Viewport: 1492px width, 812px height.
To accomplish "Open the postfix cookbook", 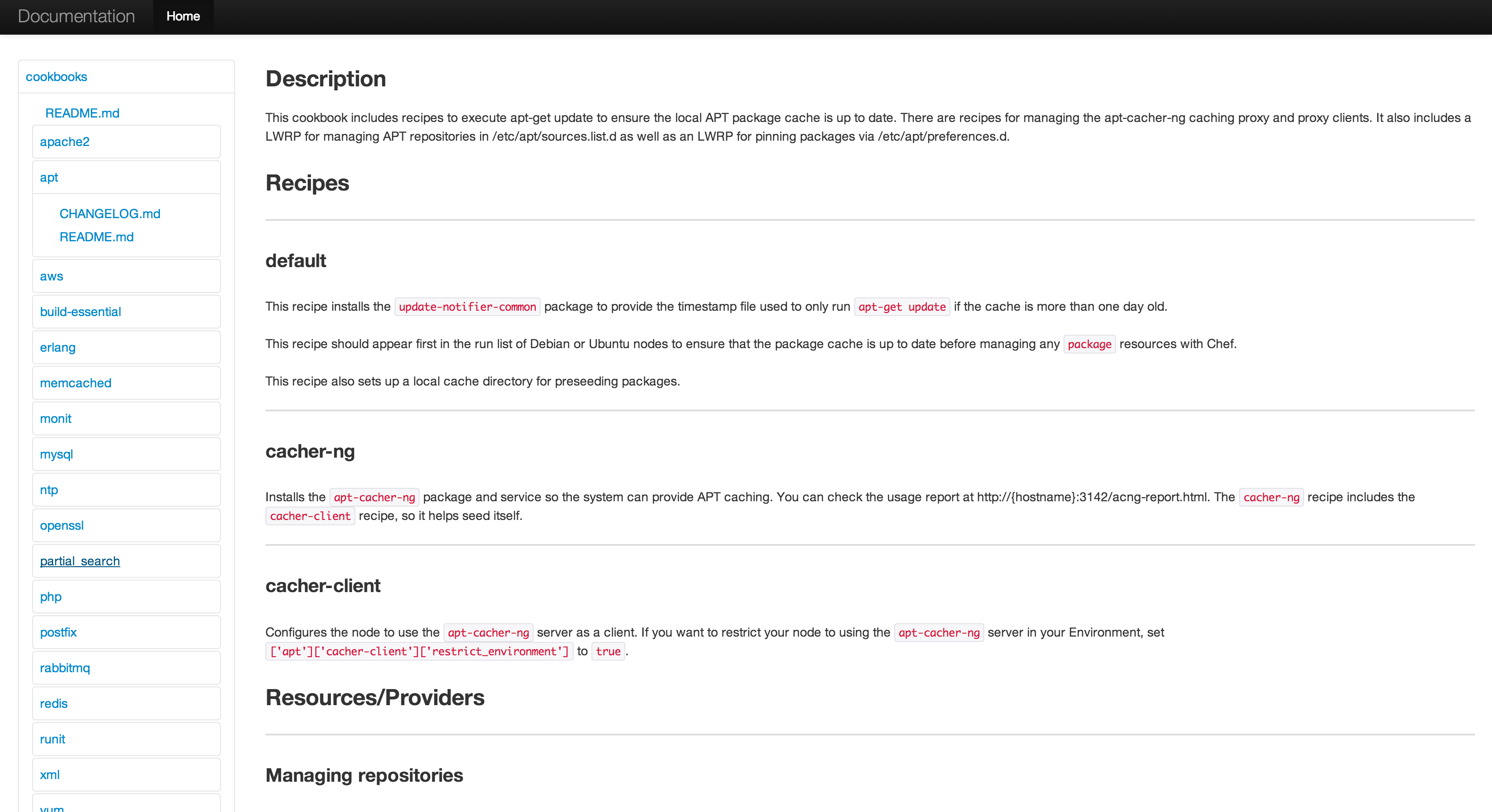I will 58,632.
